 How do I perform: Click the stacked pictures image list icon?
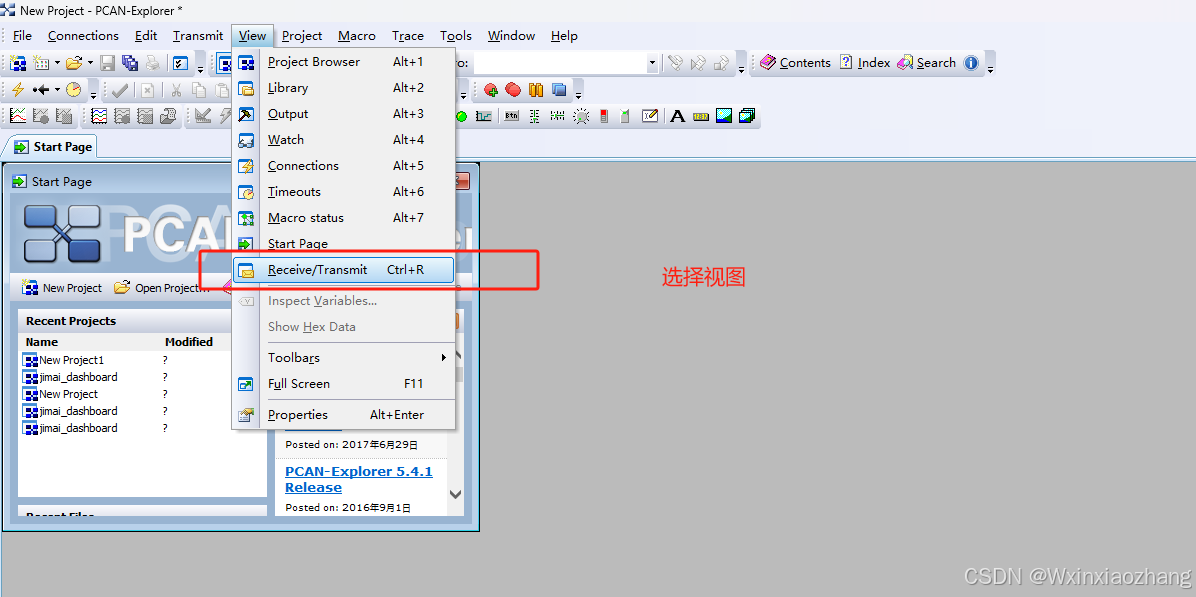pyautogui.click(x=747, y=116)
